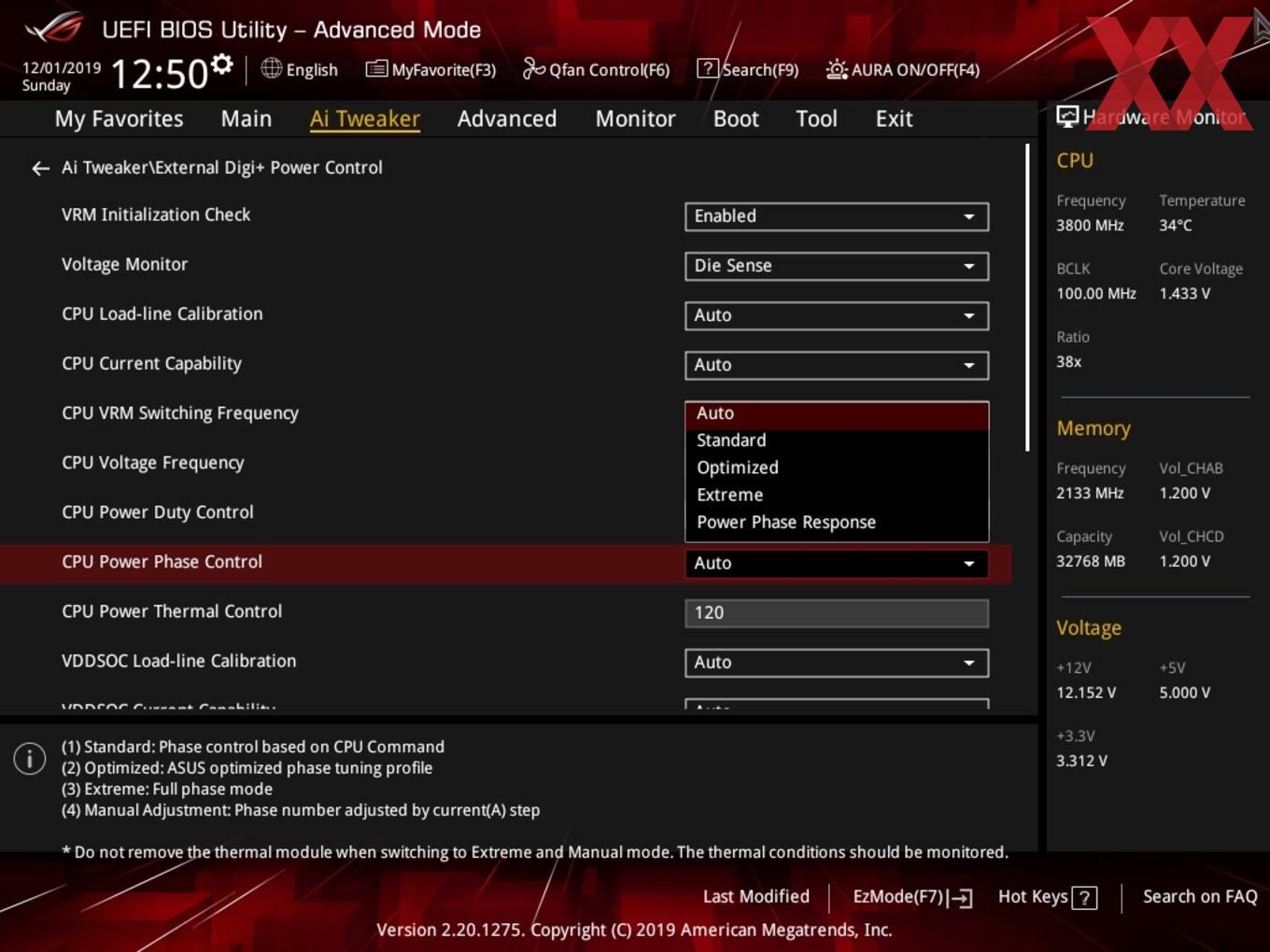This screenshot has width=1270, height=952.
Task: Select CPU Voltage Frequency label
Action: [x=153, y=463]
